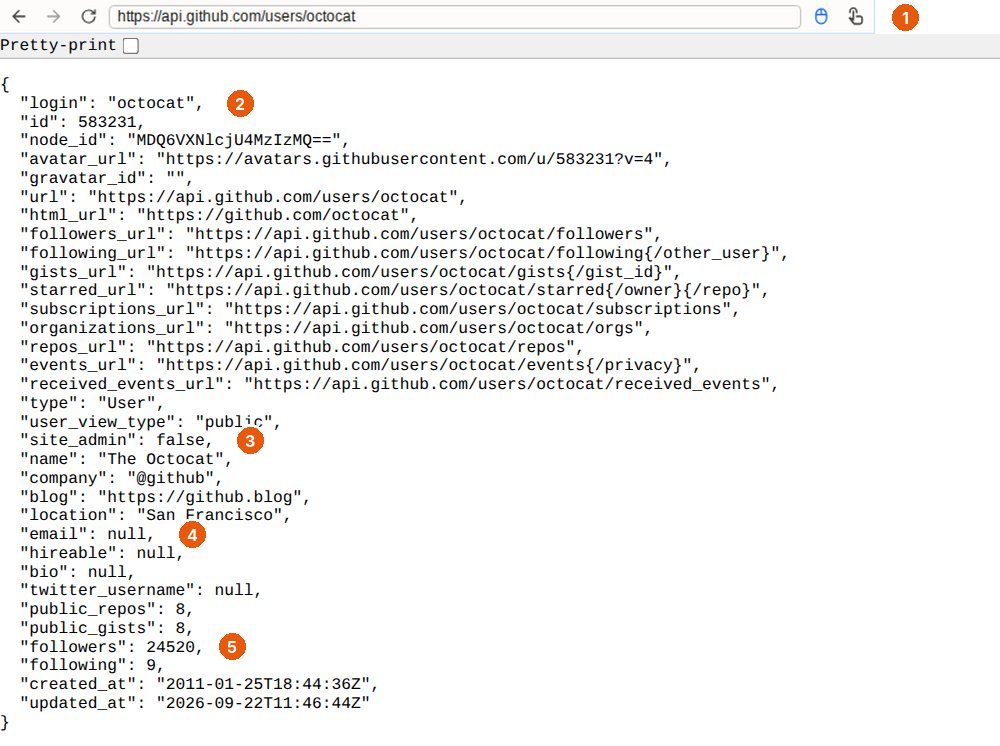Select the "id": 583231 line

click(x=82, y=122)
